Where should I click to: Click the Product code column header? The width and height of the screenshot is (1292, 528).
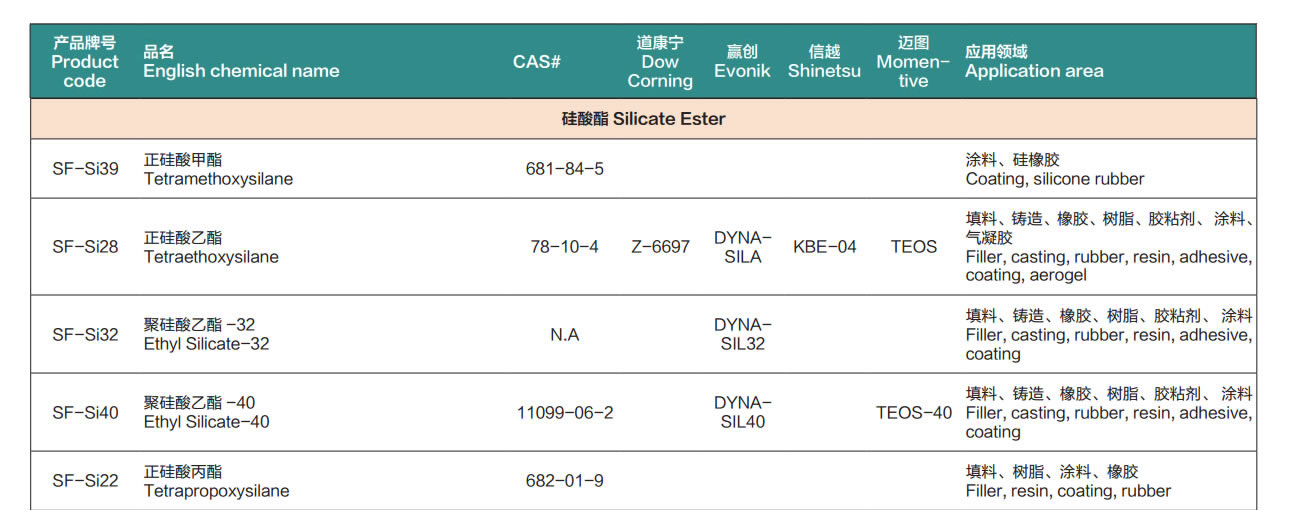pyautogui.click(x=85, y=62)
